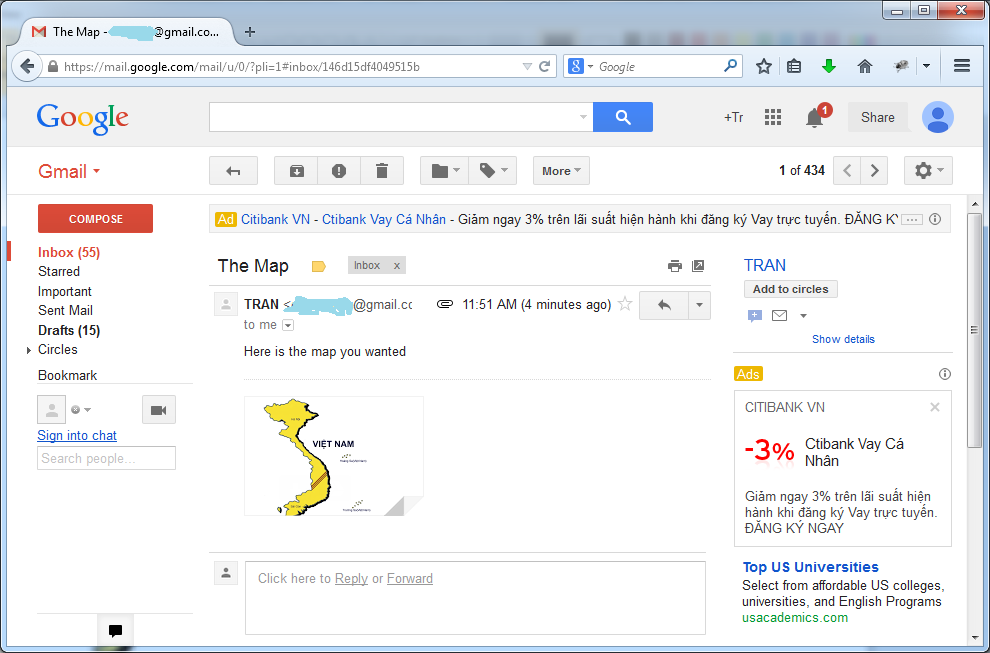The height and width of the screenshot is (653, 990).
Task: Open the Firefox hamburger menu
Action: (962, 66)
